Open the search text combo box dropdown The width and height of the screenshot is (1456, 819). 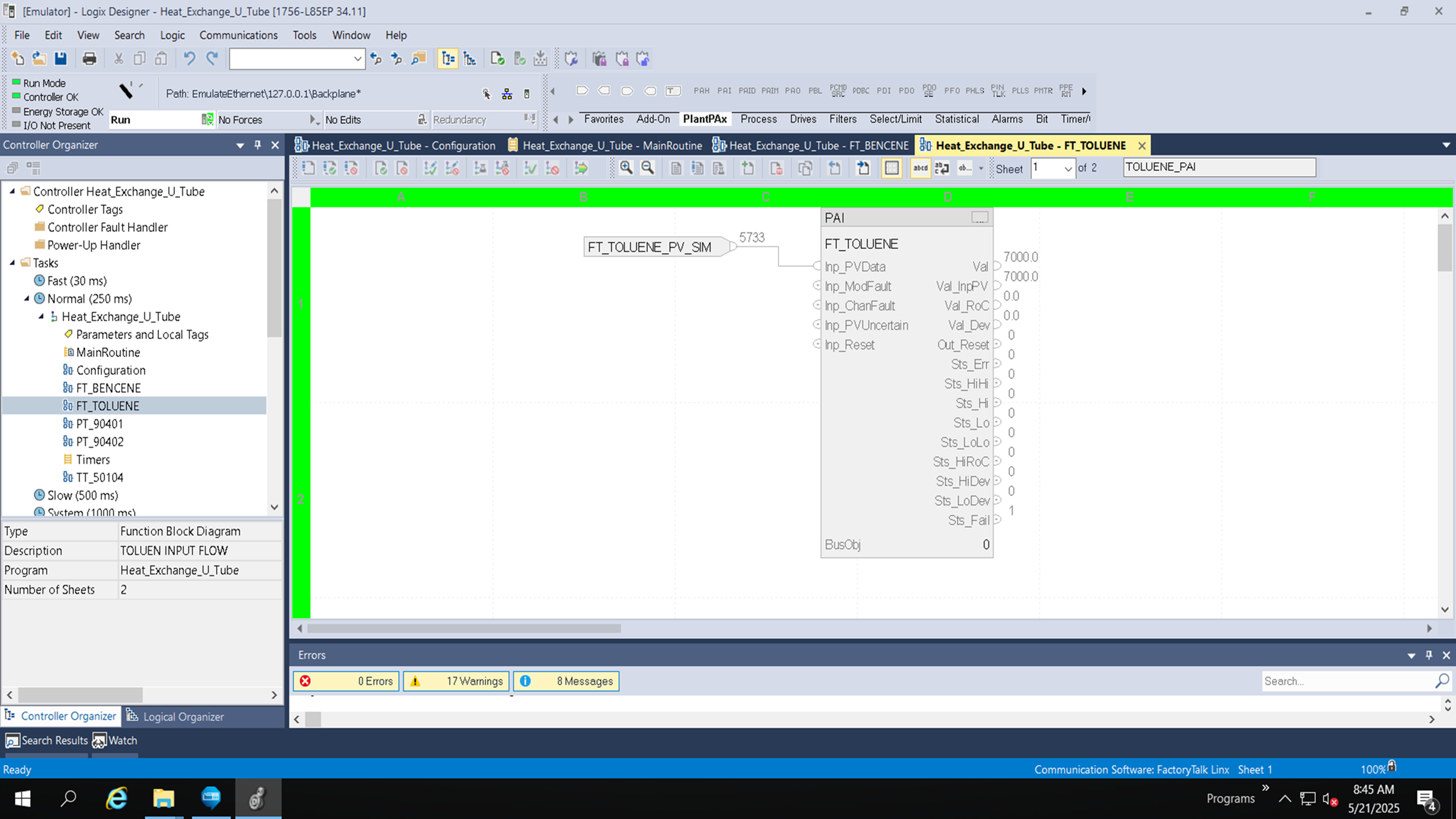coord(357,59)
